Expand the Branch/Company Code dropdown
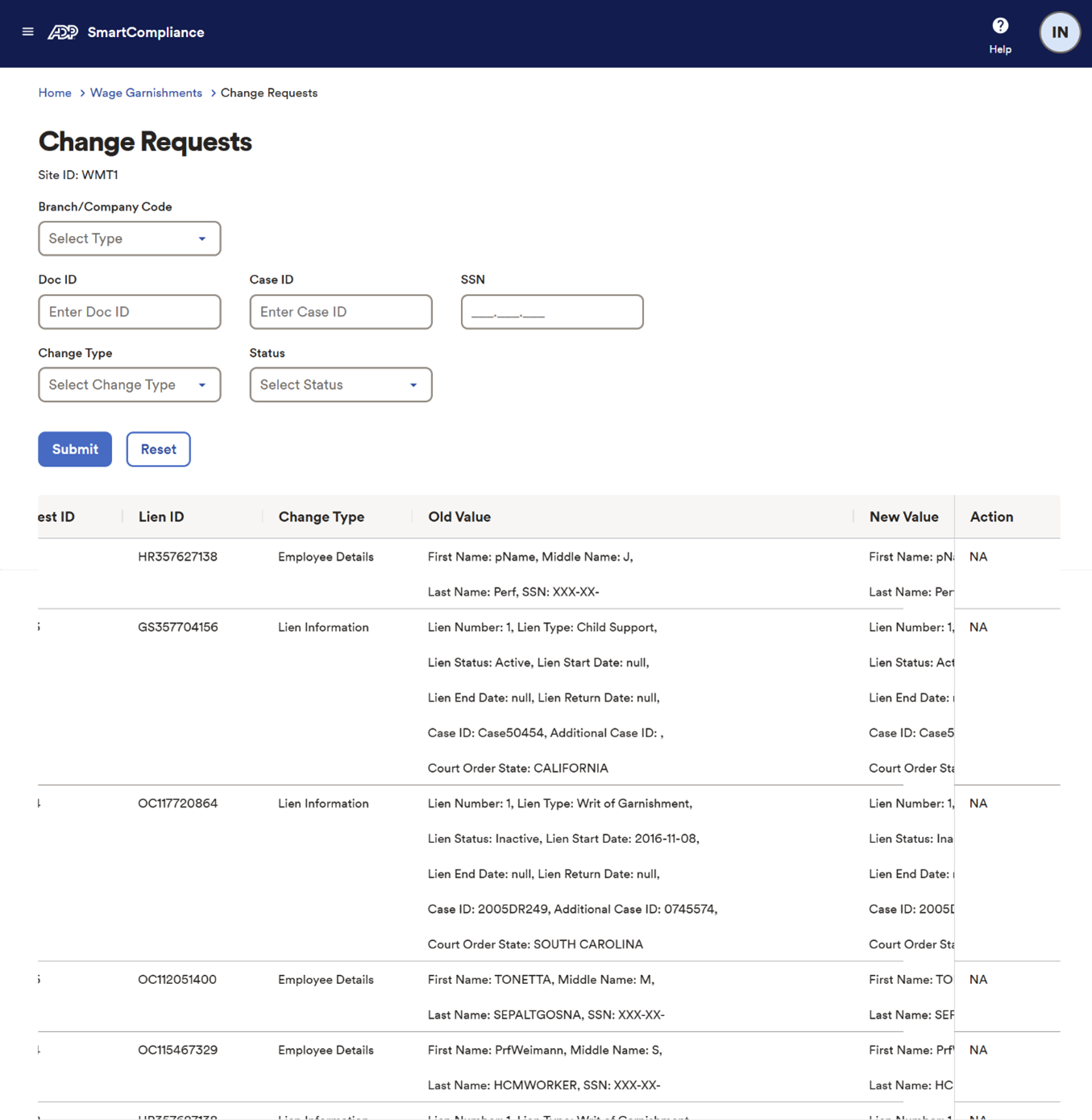The width and height of the screenshot is (1092, 1120). click(129, 239)
